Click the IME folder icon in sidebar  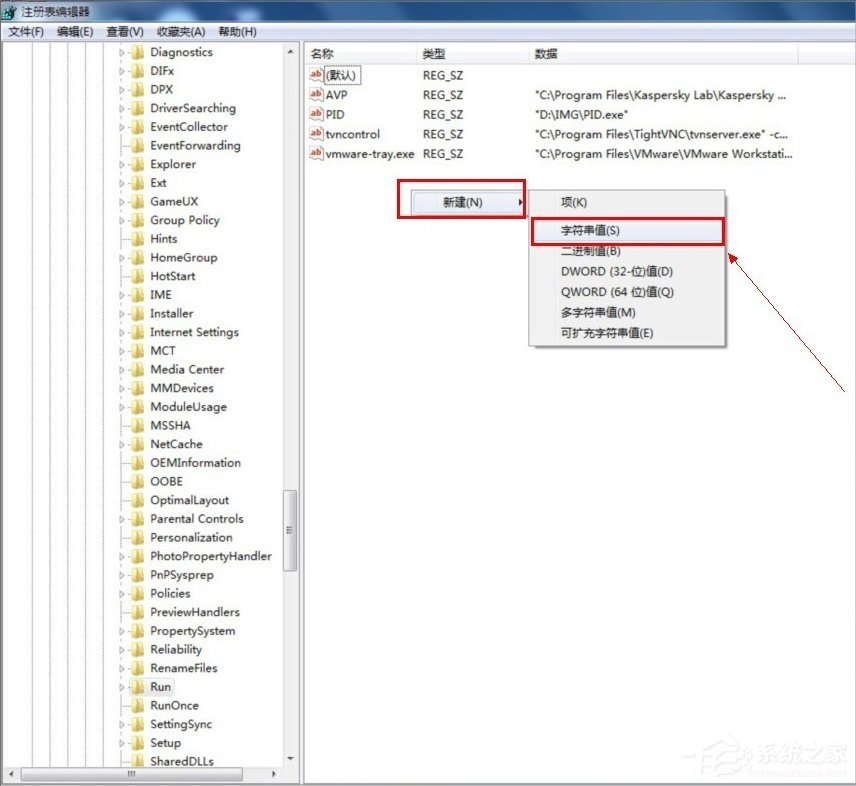point(137,294)
